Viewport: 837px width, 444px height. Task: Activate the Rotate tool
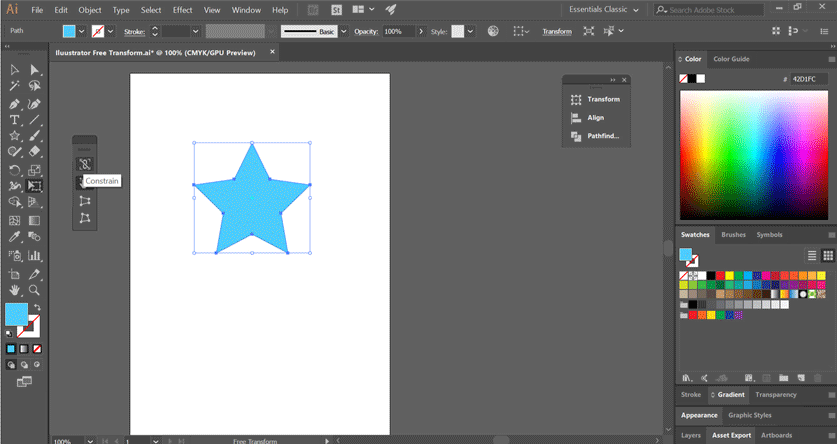15,169
